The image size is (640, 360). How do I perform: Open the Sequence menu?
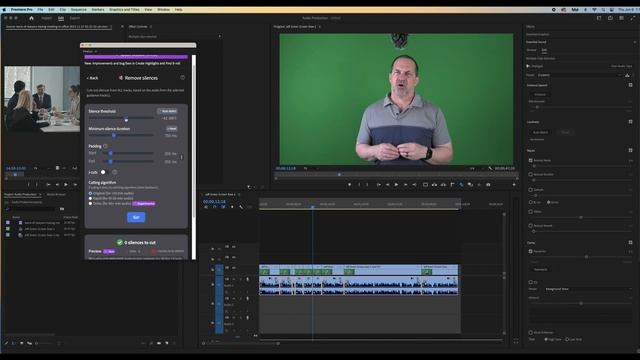coord(79,9)
